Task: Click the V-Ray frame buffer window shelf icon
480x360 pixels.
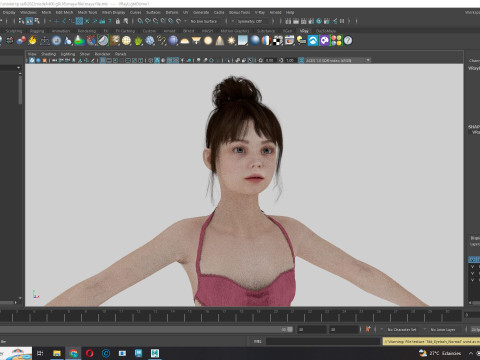Action: [289, 41]
